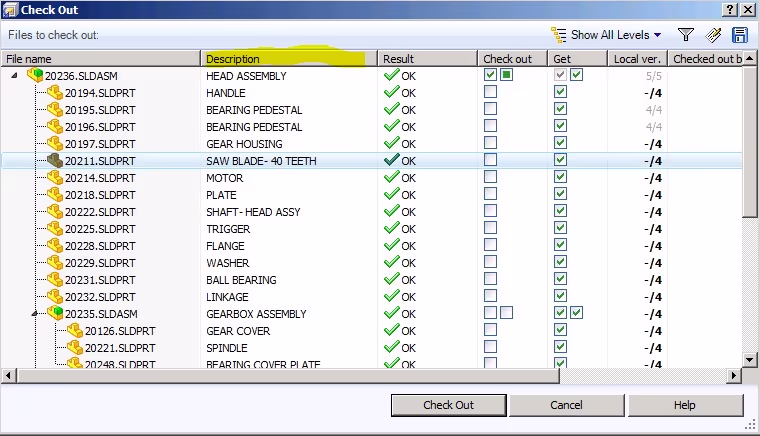The height and width of the screenshot is (436, 760).
Task: Click the Checked out by column header
Action: click(706, 59)
